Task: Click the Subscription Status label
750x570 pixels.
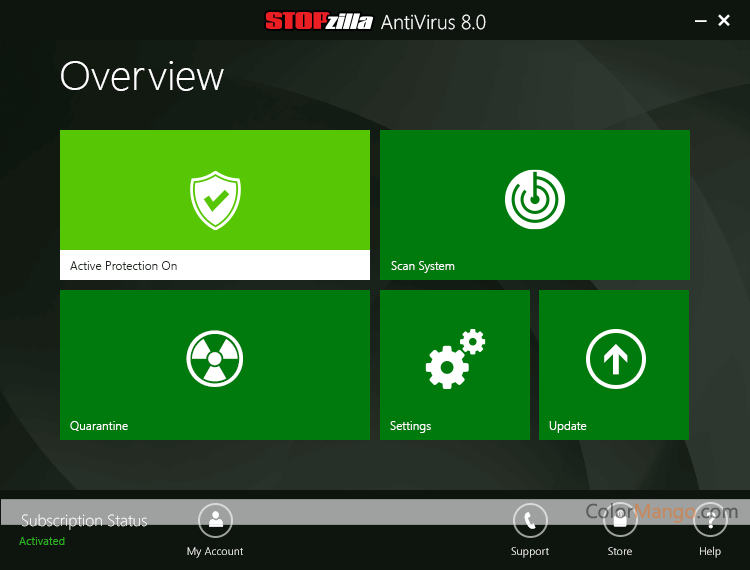Action: click(84, 520)
